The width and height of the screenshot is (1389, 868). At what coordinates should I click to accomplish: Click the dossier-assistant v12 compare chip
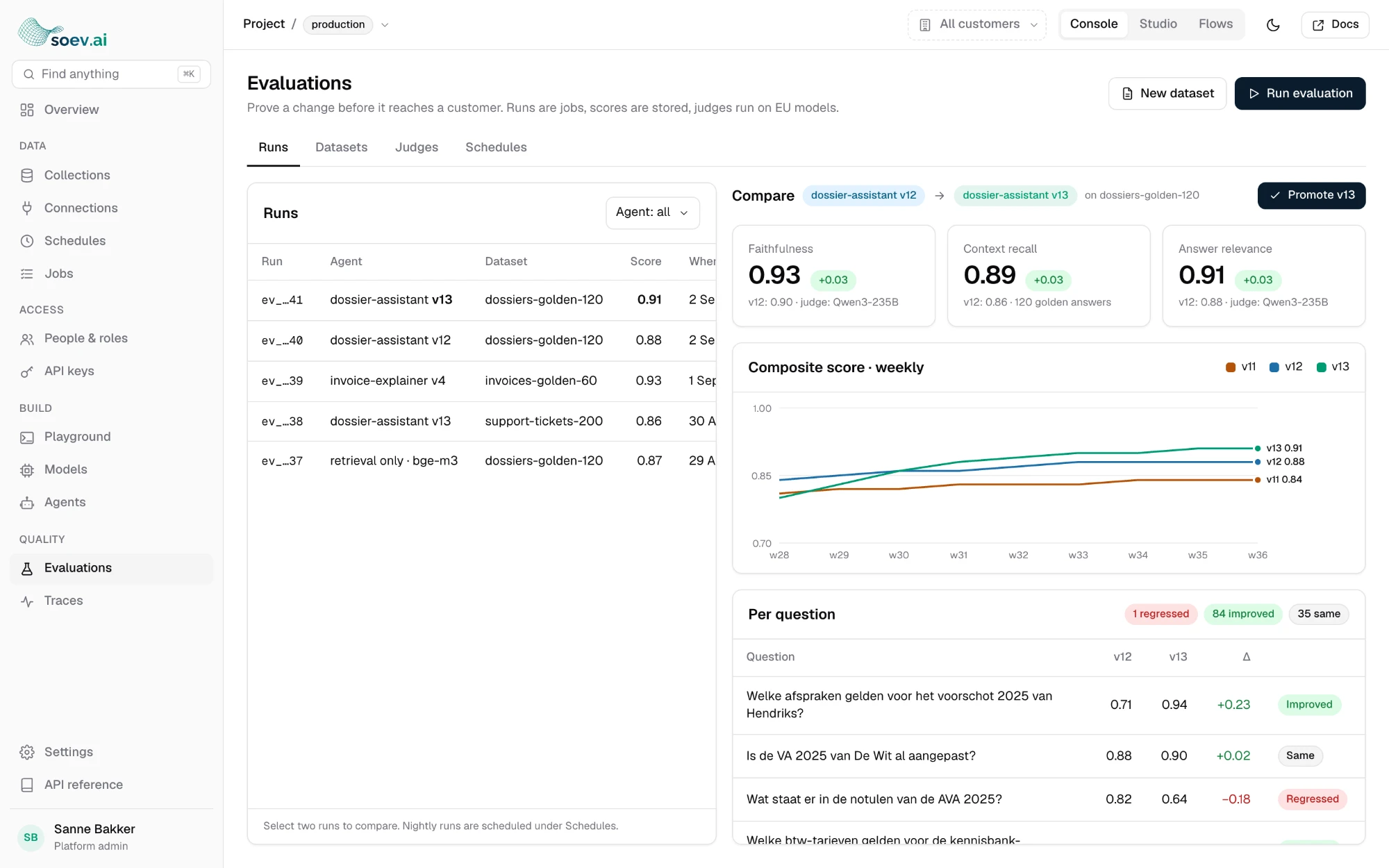[x=863, y=196]
